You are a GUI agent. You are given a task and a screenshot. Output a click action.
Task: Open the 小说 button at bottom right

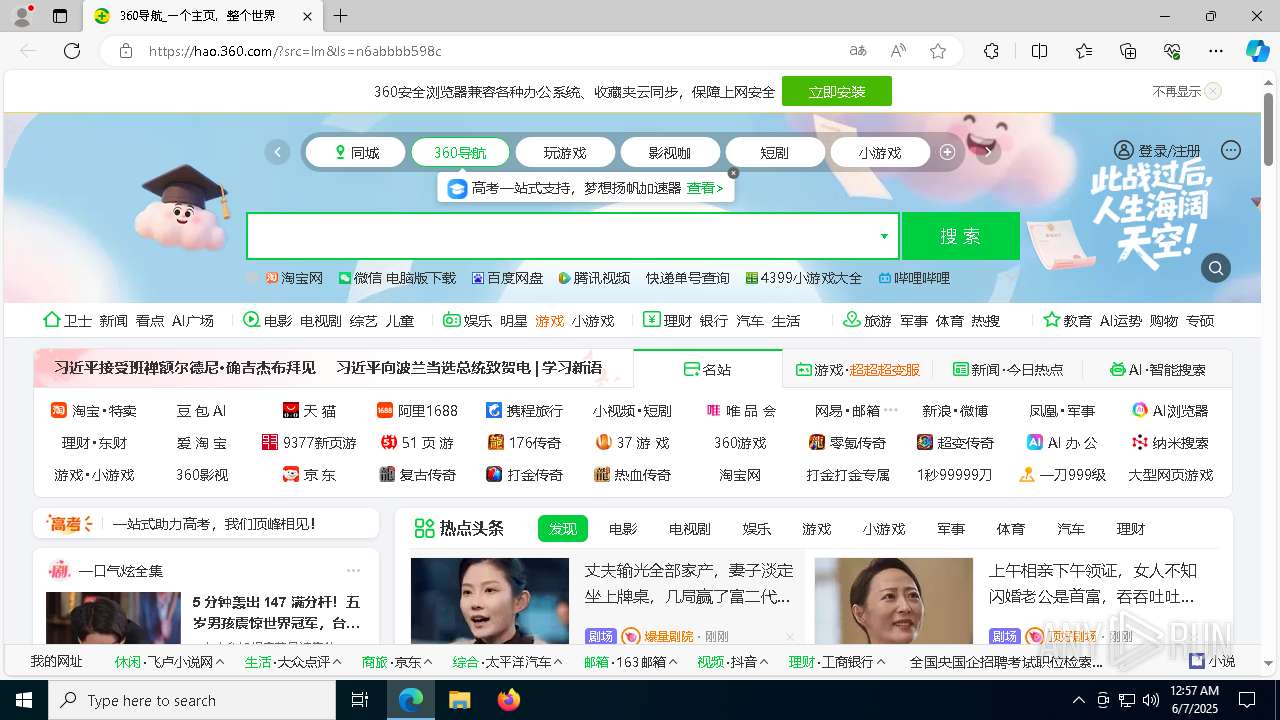coord(1212,661)
